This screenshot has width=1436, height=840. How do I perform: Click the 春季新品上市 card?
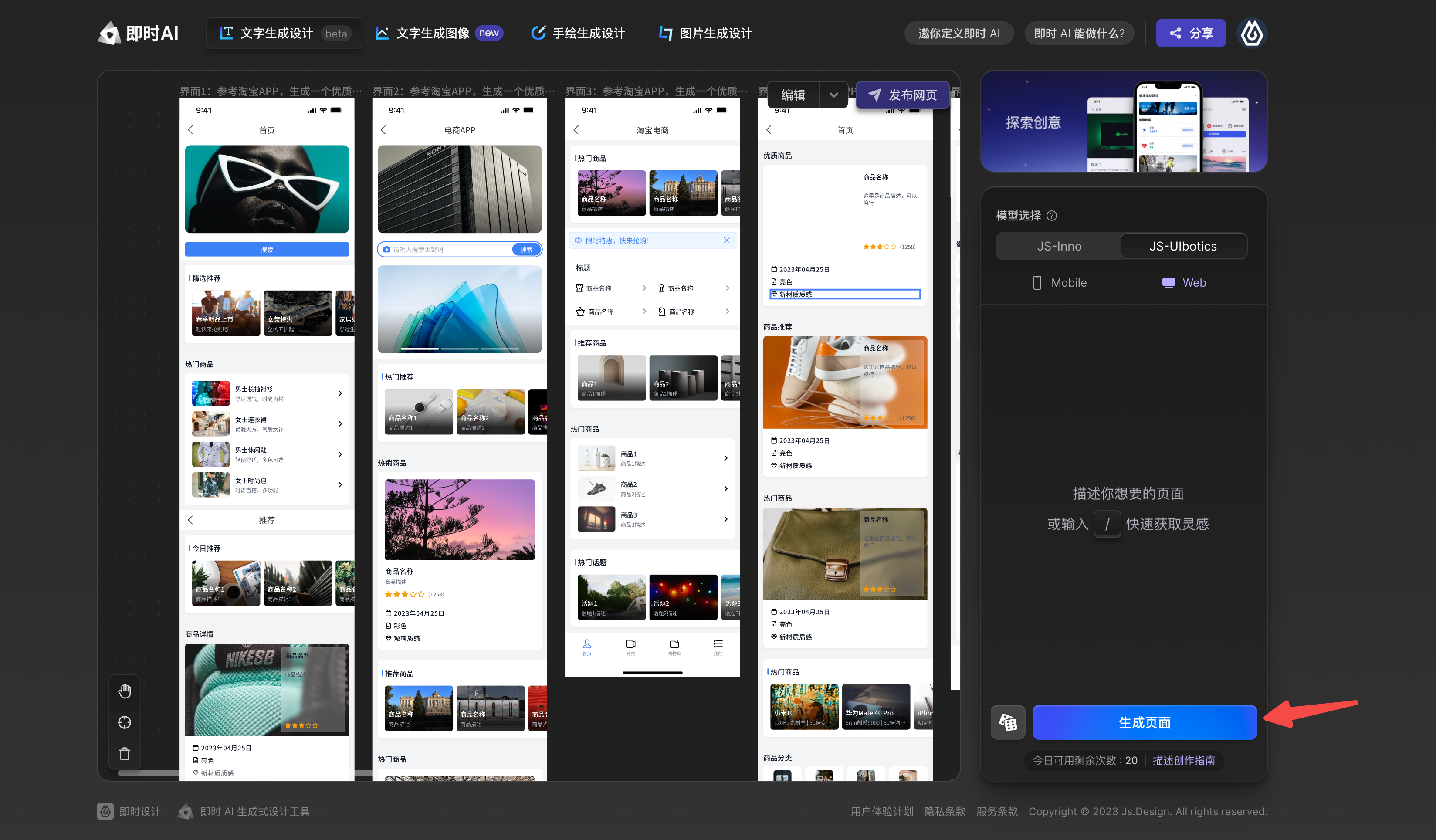[x=226, y=313]
